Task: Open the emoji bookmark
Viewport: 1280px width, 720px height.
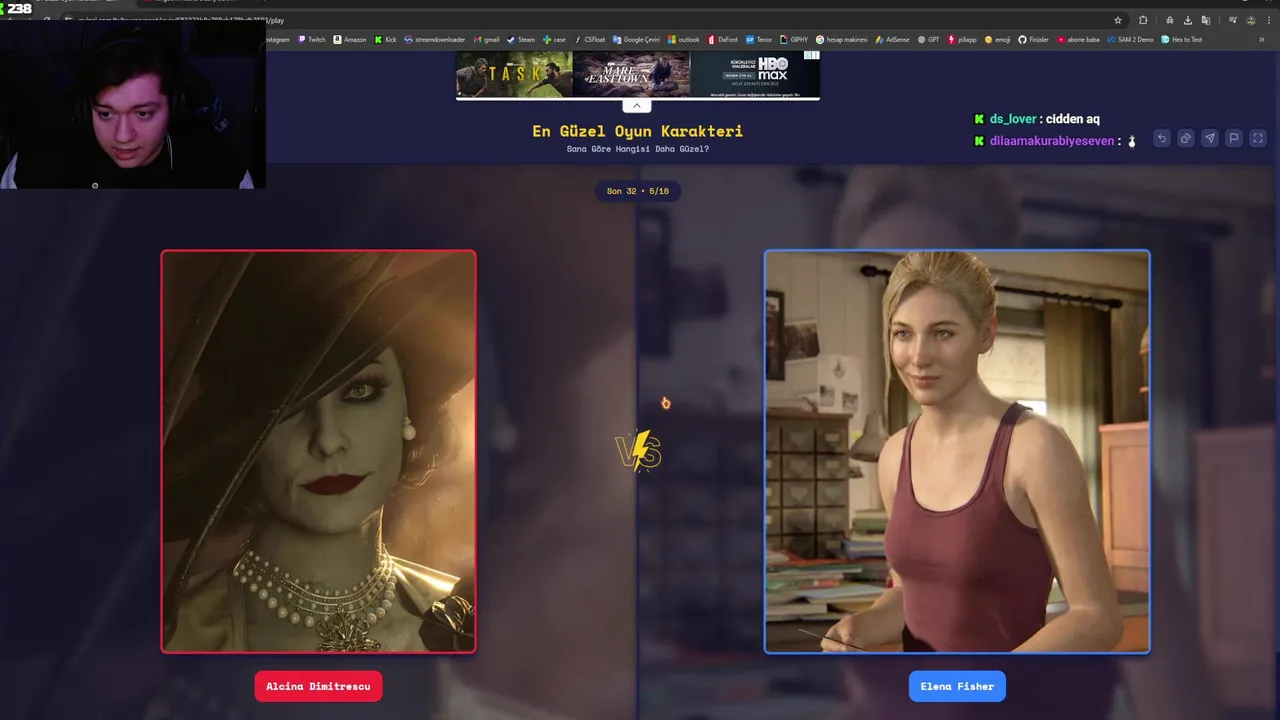Action: (x=997, y=40)
